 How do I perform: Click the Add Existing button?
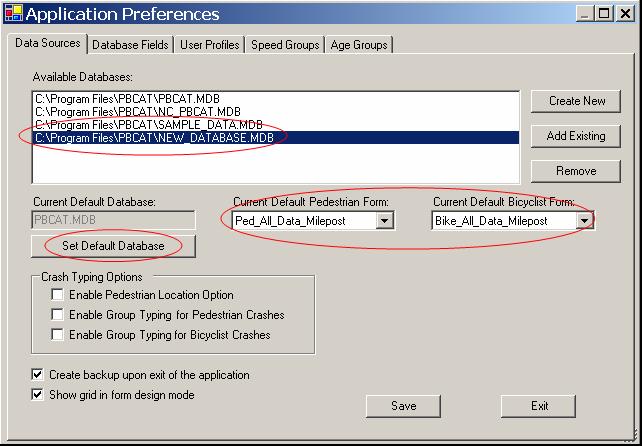pyautogui.click(x=575, y=136)
